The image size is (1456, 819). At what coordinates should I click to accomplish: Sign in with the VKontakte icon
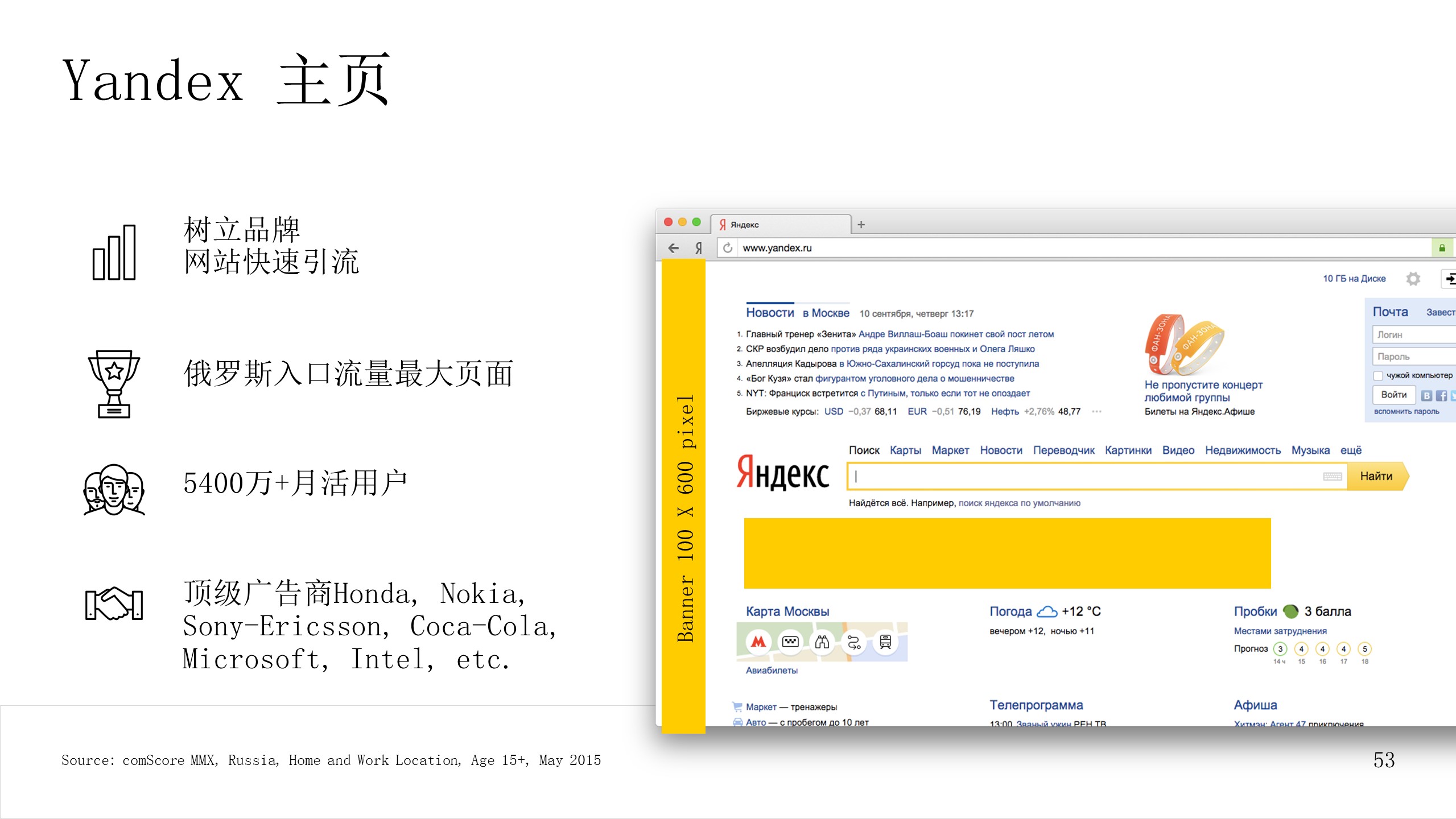tap(1426, 395)
